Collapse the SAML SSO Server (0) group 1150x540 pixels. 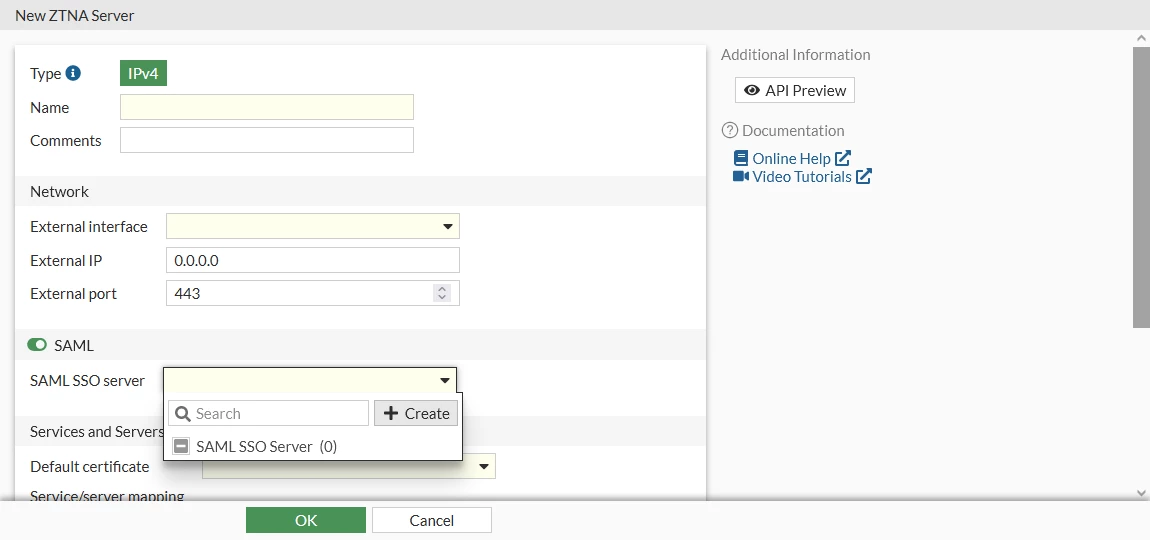[181, 446]
